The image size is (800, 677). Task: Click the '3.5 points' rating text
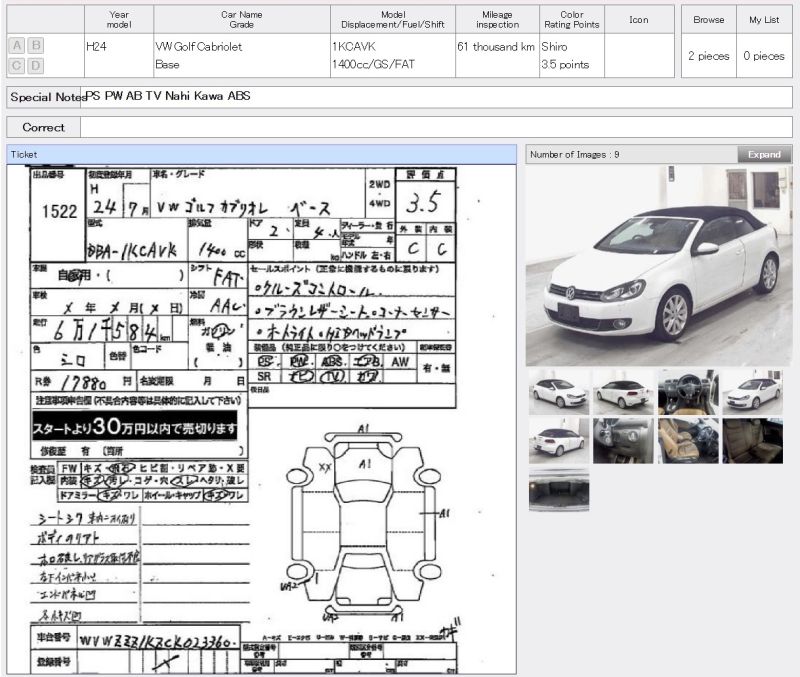(565, 64)
